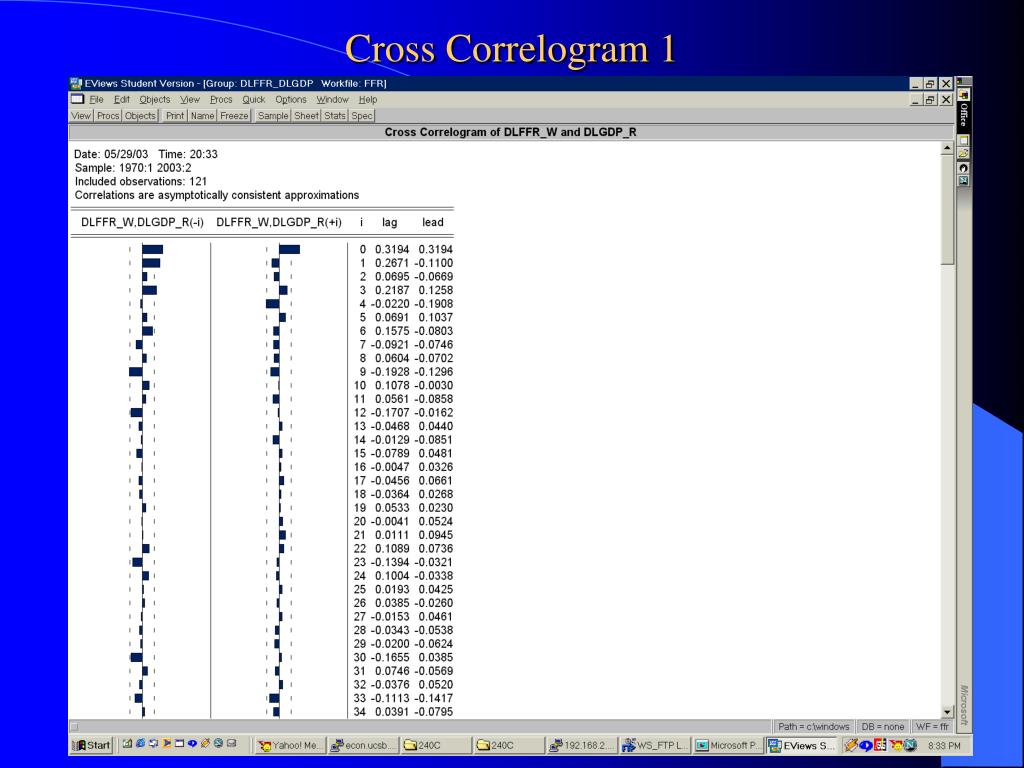Click the Stats button

pyautogui.click(x=335, y=116)
